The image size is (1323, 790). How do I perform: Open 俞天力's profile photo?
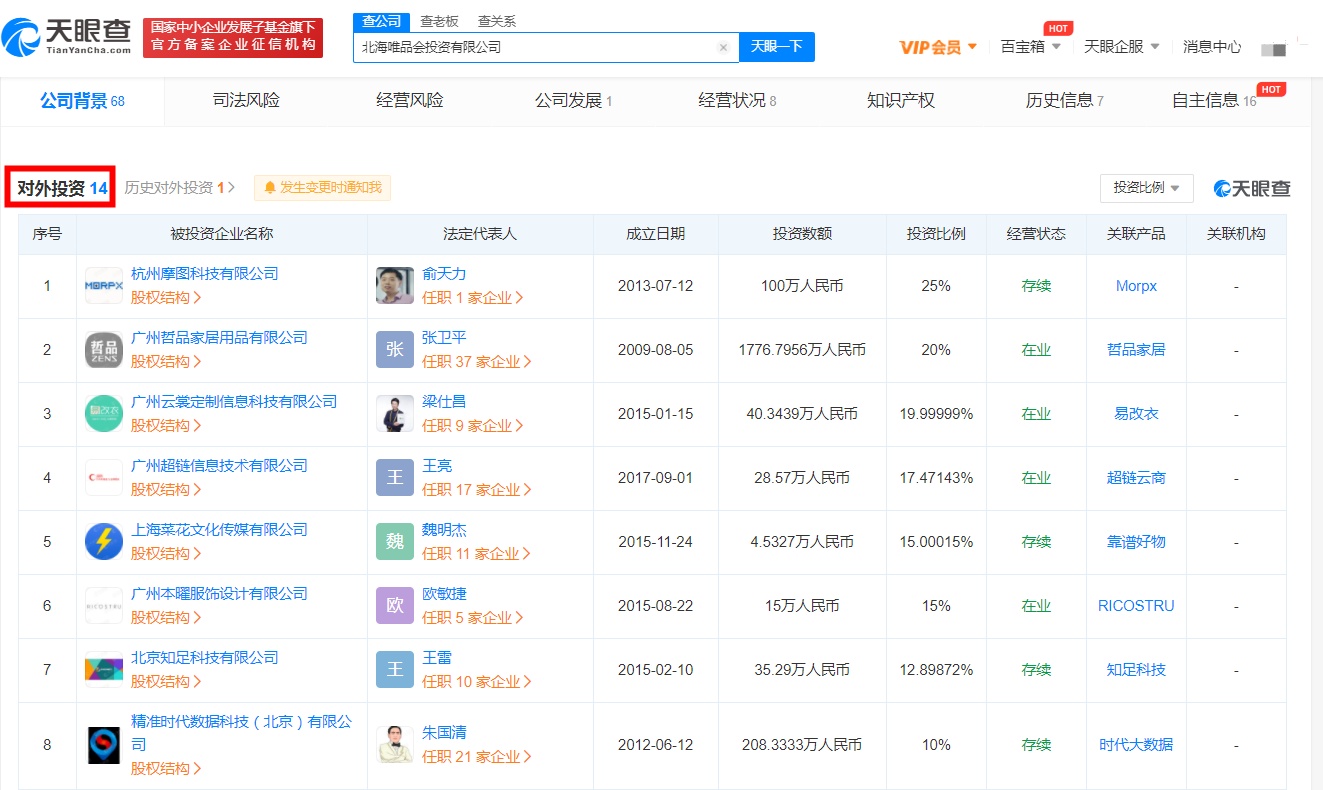(395, 286)
